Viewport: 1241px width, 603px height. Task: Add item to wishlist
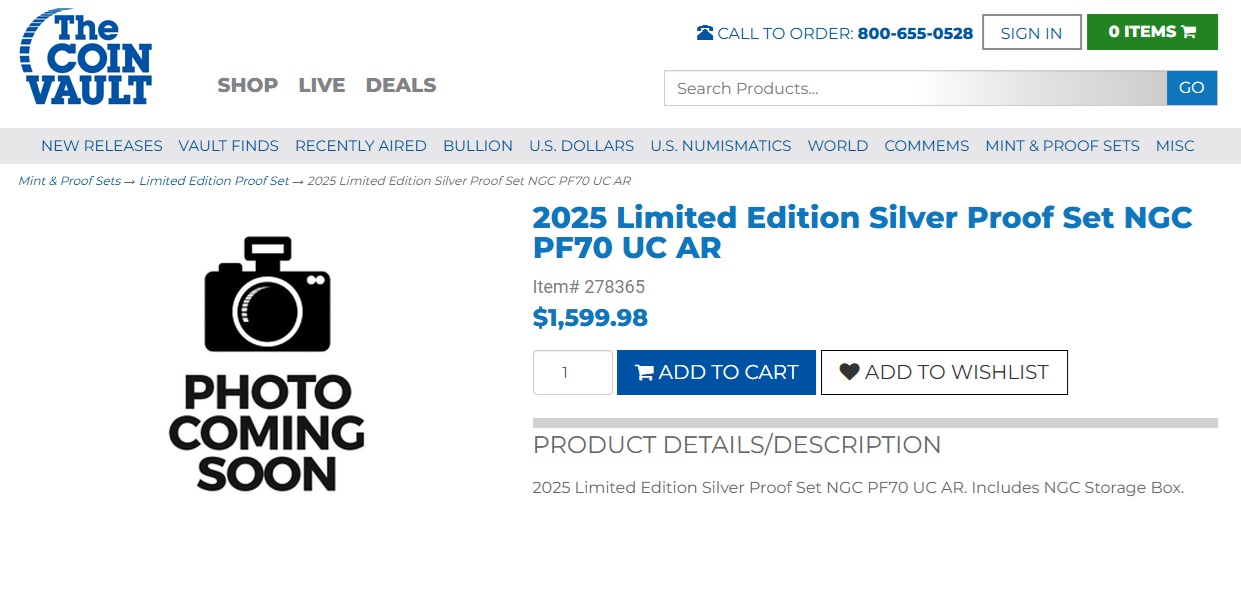click(944, 372)
